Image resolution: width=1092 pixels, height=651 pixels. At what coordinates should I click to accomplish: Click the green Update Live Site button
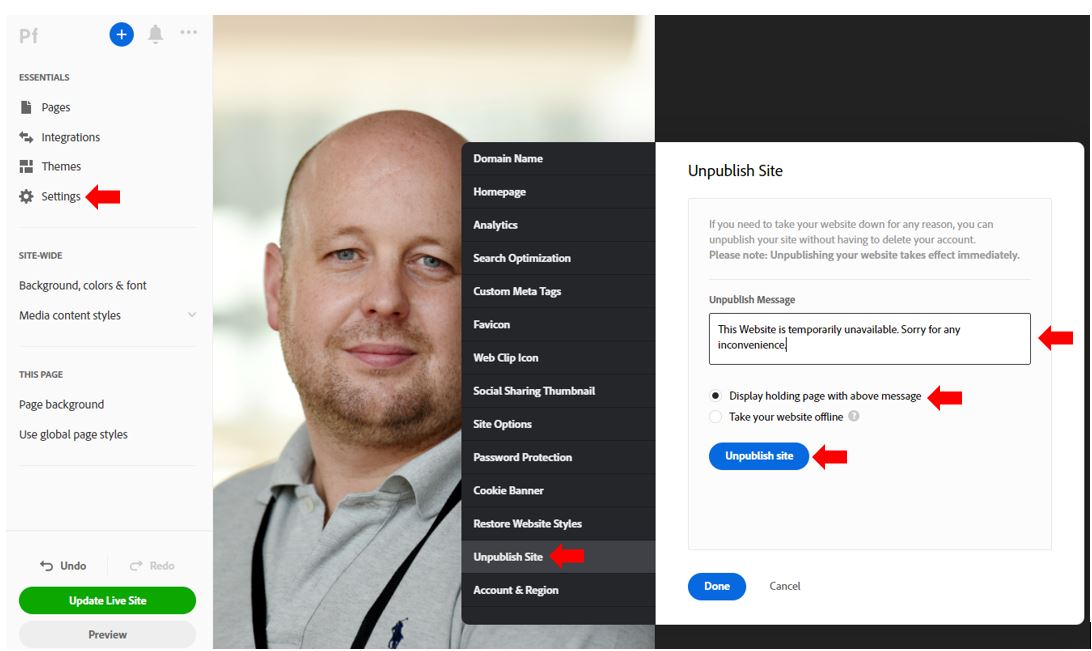pyautogui.click(x=107, y=600)
